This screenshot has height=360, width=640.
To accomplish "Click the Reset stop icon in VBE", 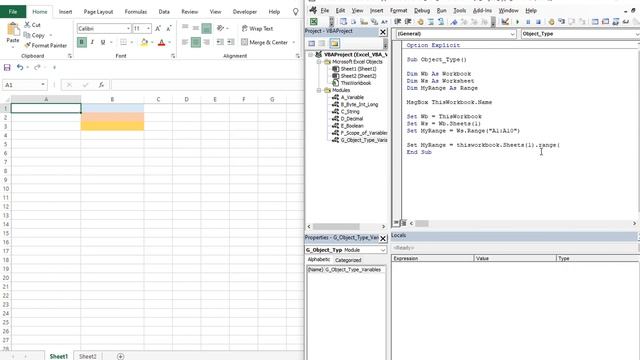I will click(538, 22).
